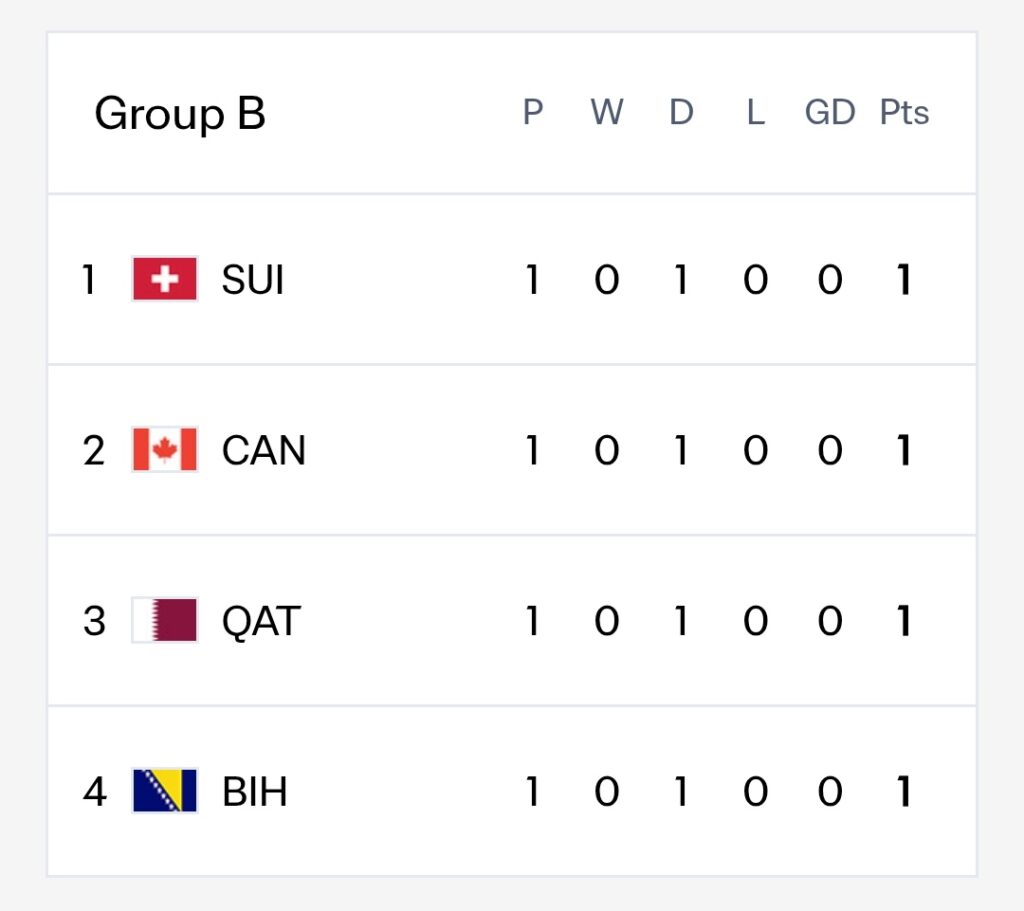1024x911 pixels.
Task: Open the CAN team link
Action: pyautogui.click(x=264, y=450)
